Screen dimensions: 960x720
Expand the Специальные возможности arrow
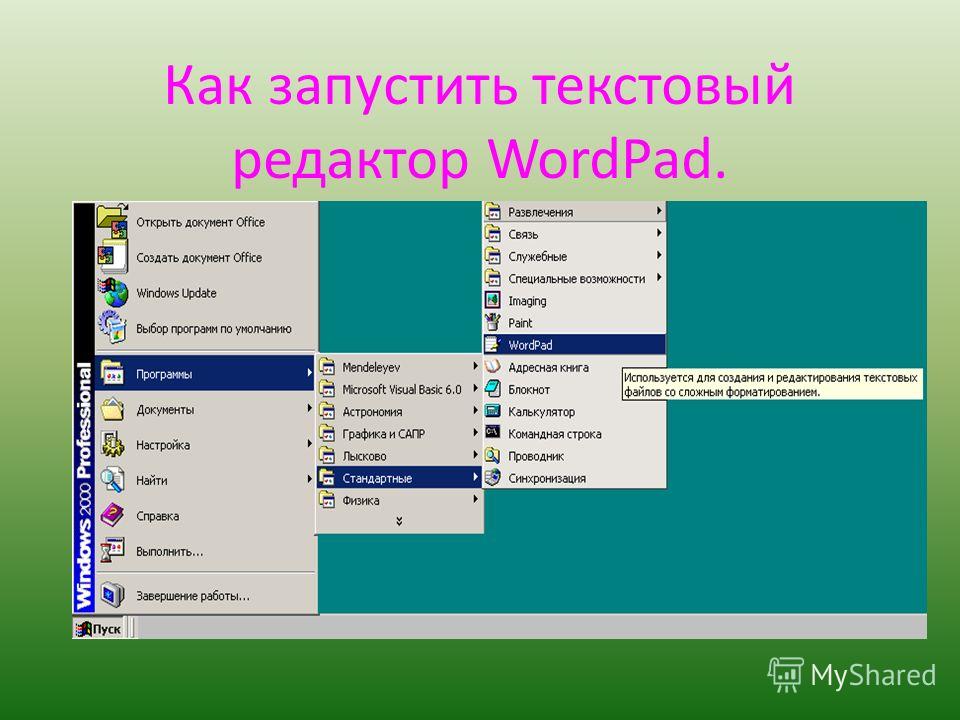pyautogui.click(x=659, y=277)
